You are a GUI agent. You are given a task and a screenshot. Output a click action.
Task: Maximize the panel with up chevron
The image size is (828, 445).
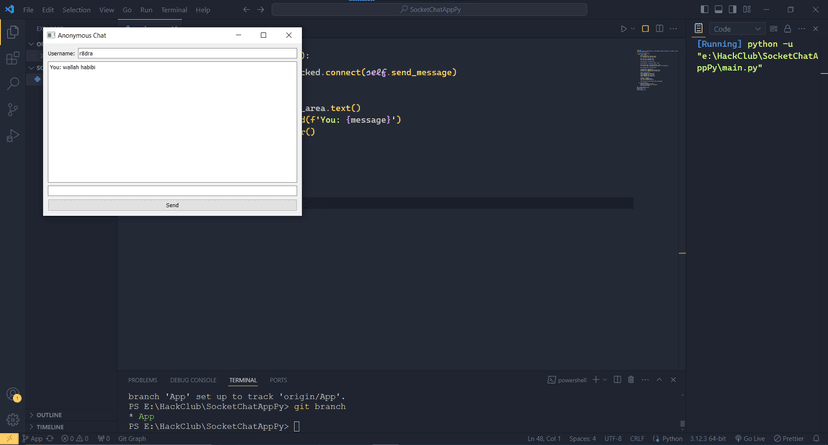(659, 380)
